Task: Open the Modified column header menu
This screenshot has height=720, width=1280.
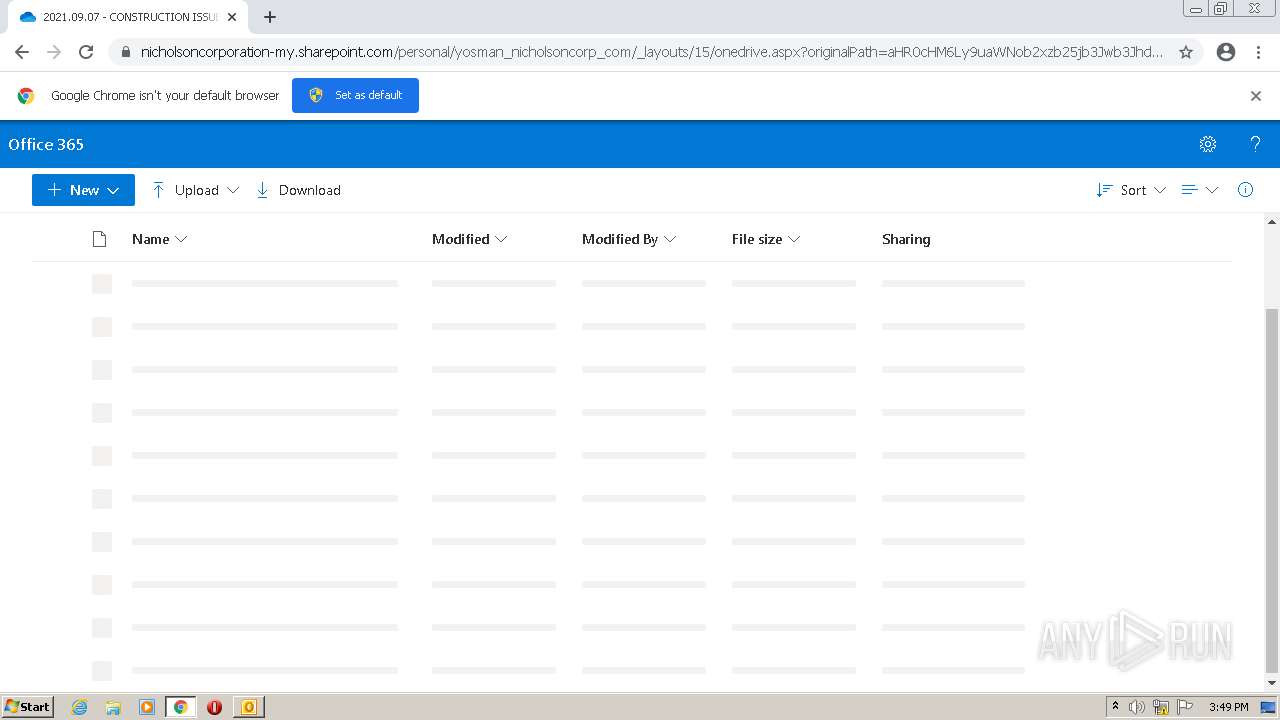Action: pyautogui.click(x=469, y=239)
